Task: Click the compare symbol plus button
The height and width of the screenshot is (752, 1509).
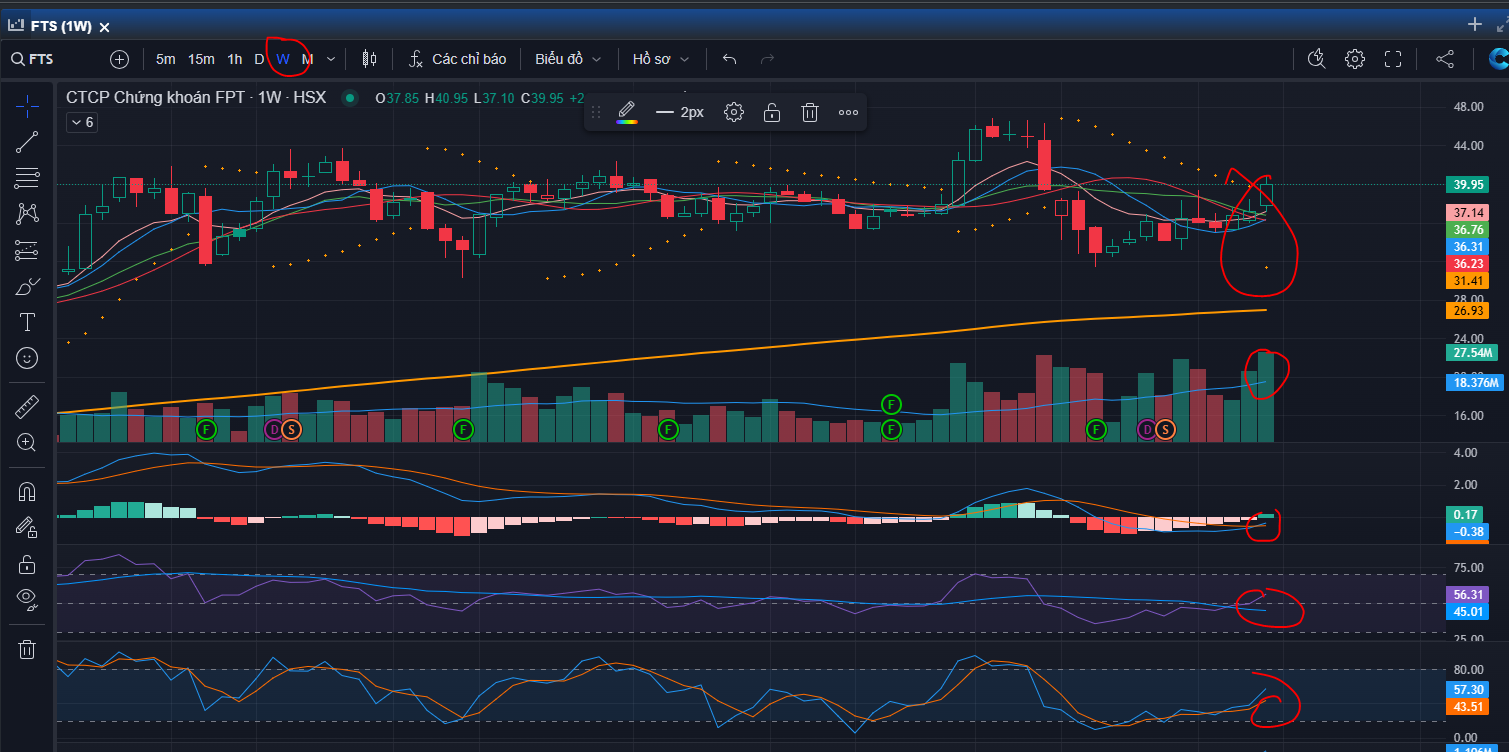Action: click(120, 59)
